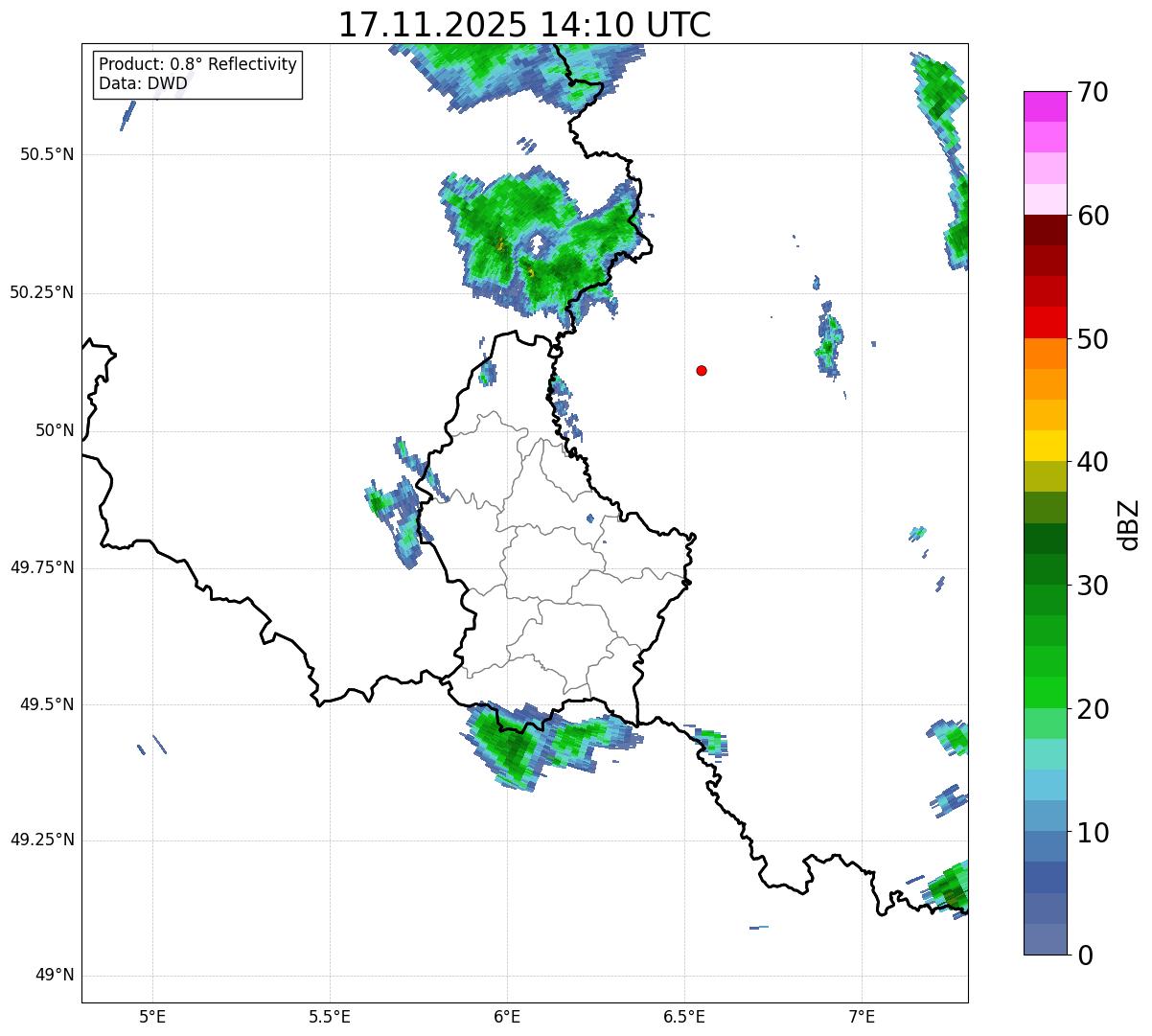
Task: Click the 6°E longitude axis label
Action: coord(507,1016)
